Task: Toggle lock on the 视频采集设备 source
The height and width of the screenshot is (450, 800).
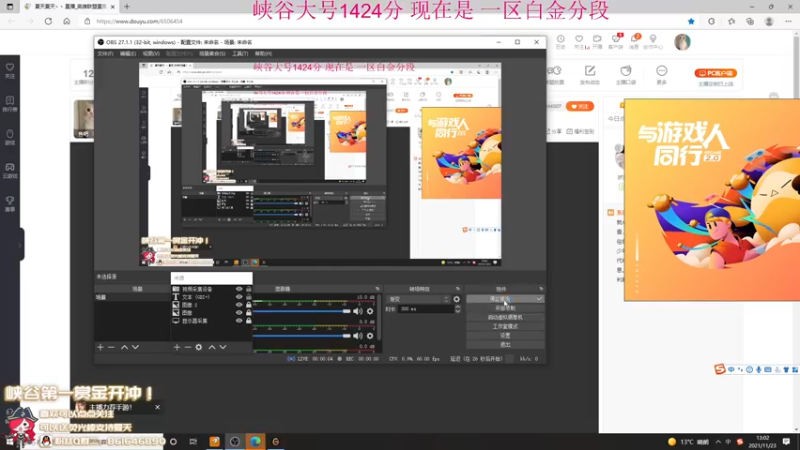Action: [x=248, y=289]
